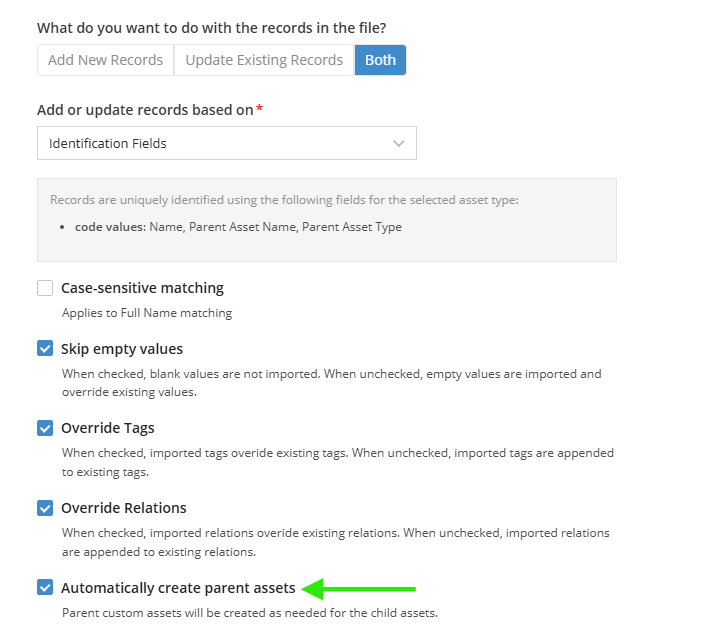The height and width of the screenshot is (630, 715).
Task: Open the Identification Fields combo box
Action: pyautogui.click(x=227, y=143)
